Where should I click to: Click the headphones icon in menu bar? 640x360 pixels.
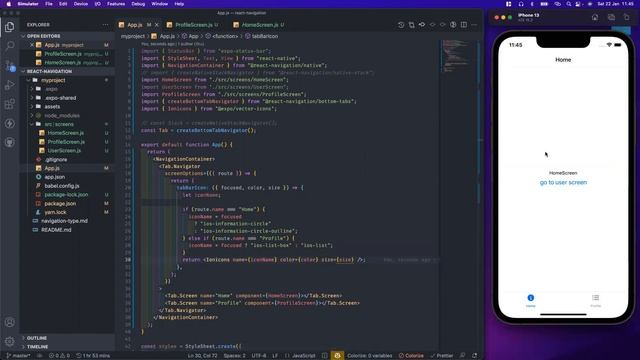tap(521, 4)
